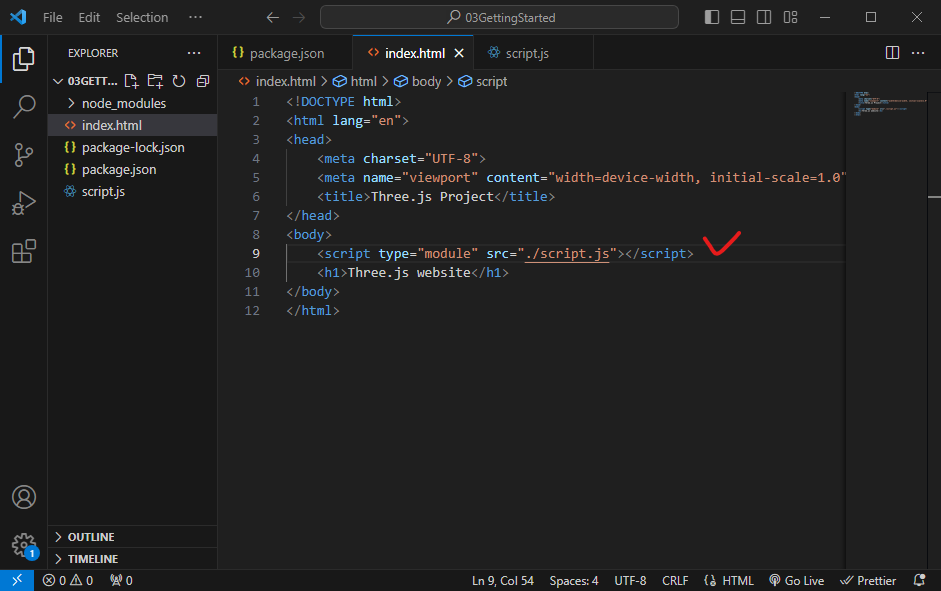Viewport: 941px width, 591px height.
Task: Split the editor to the right
Action: click(x=892, y=53)
